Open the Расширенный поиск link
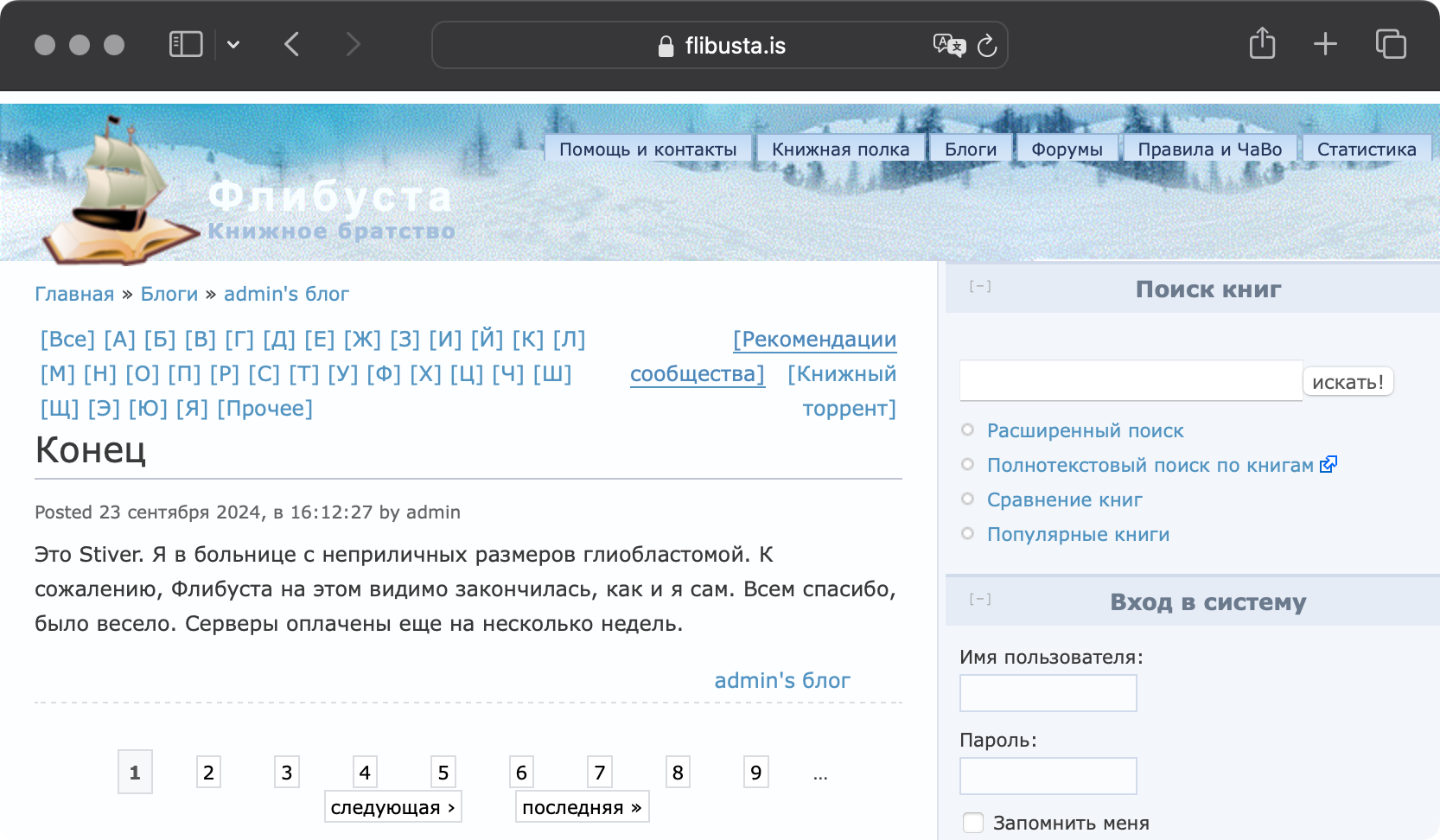This screenshot has height=840, width=1440. tap(1085, 430)
